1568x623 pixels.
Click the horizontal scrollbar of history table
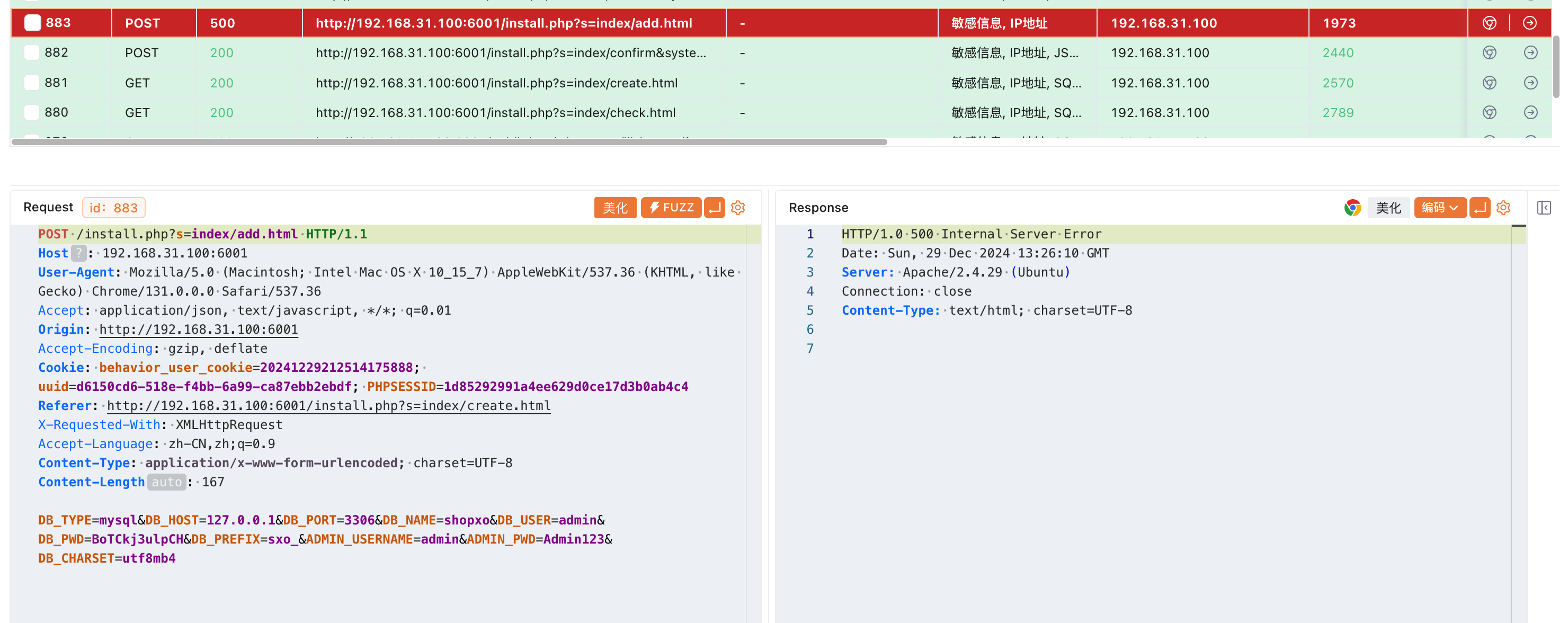click(x=449, y=142)
